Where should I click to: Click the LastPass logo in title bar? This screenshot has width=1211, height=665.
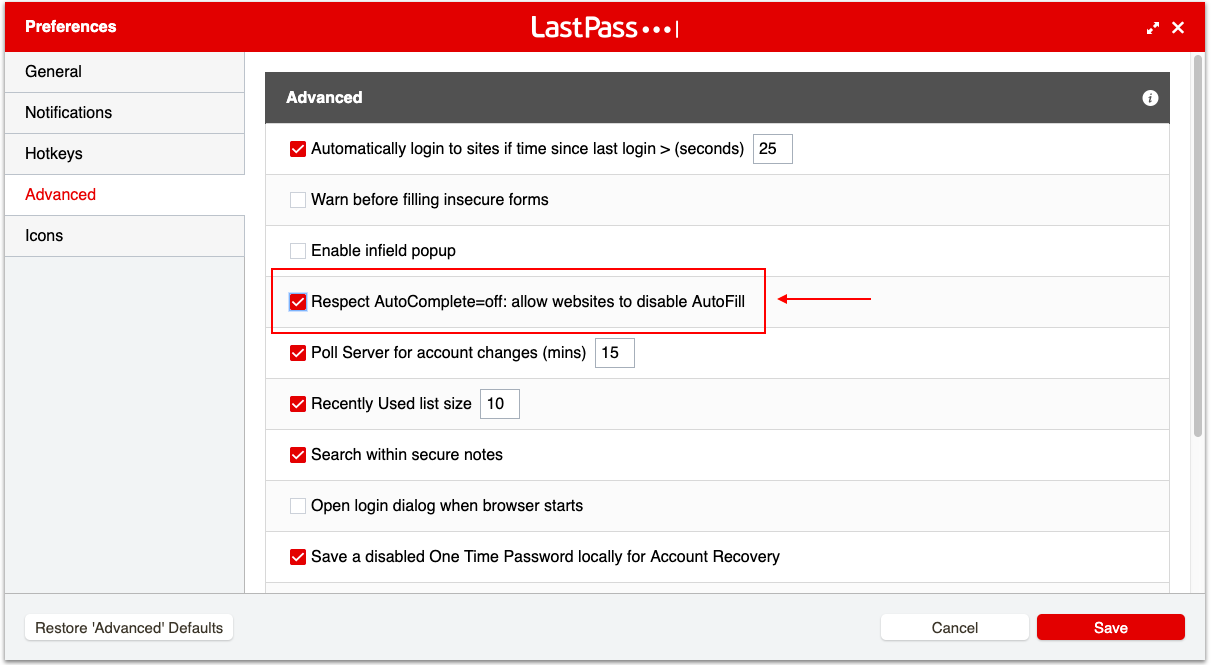click(604, 28)
